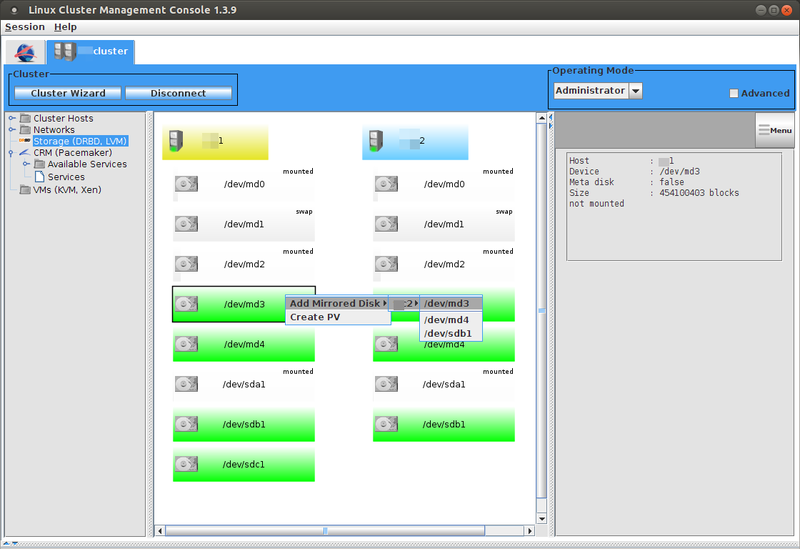Click the horizontal scrollbar thumb
Image resolution: width=800 pixels, height=549 pixels.
coord(325,531)
